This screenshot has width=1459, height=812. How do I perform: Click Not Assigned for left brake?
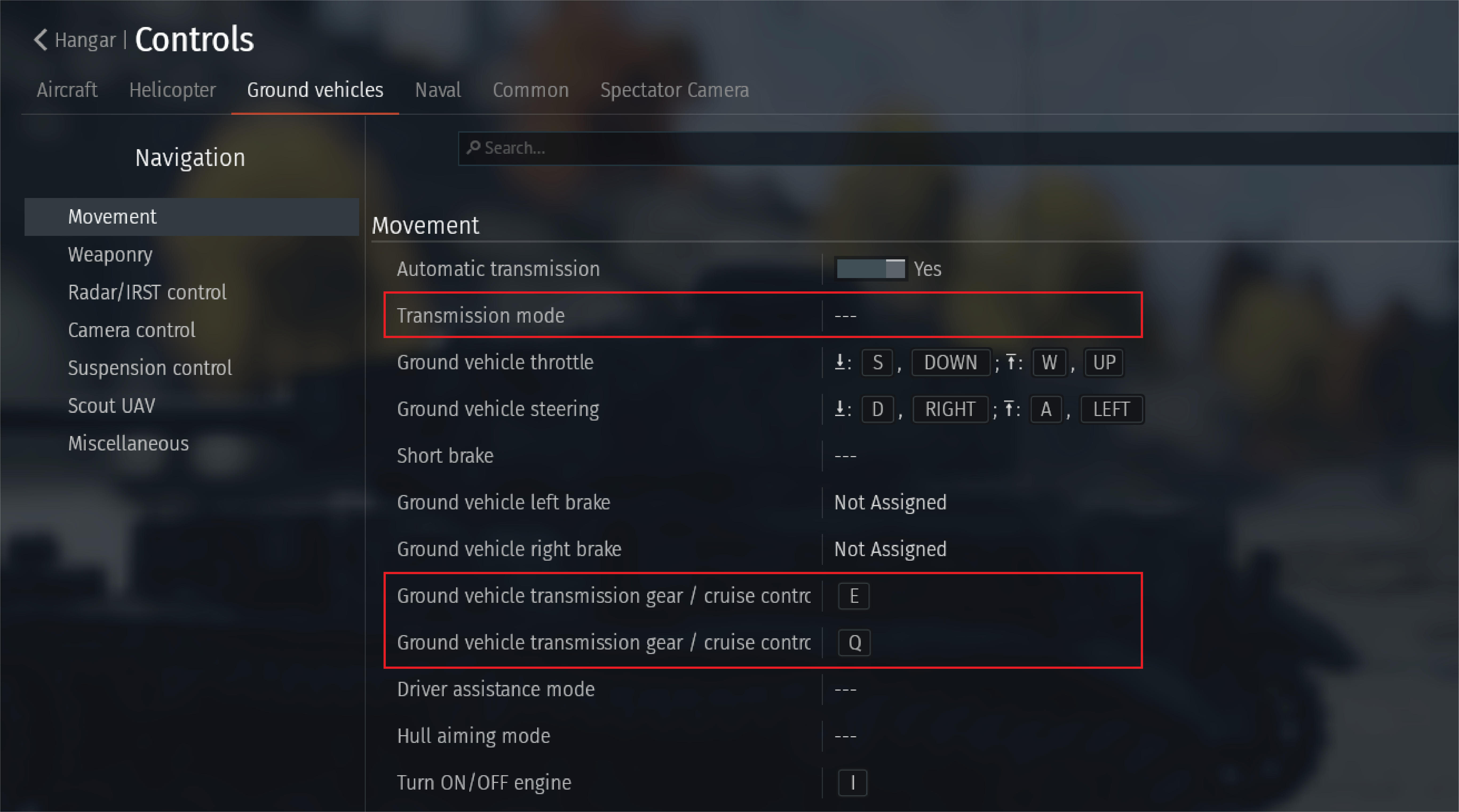890,502
